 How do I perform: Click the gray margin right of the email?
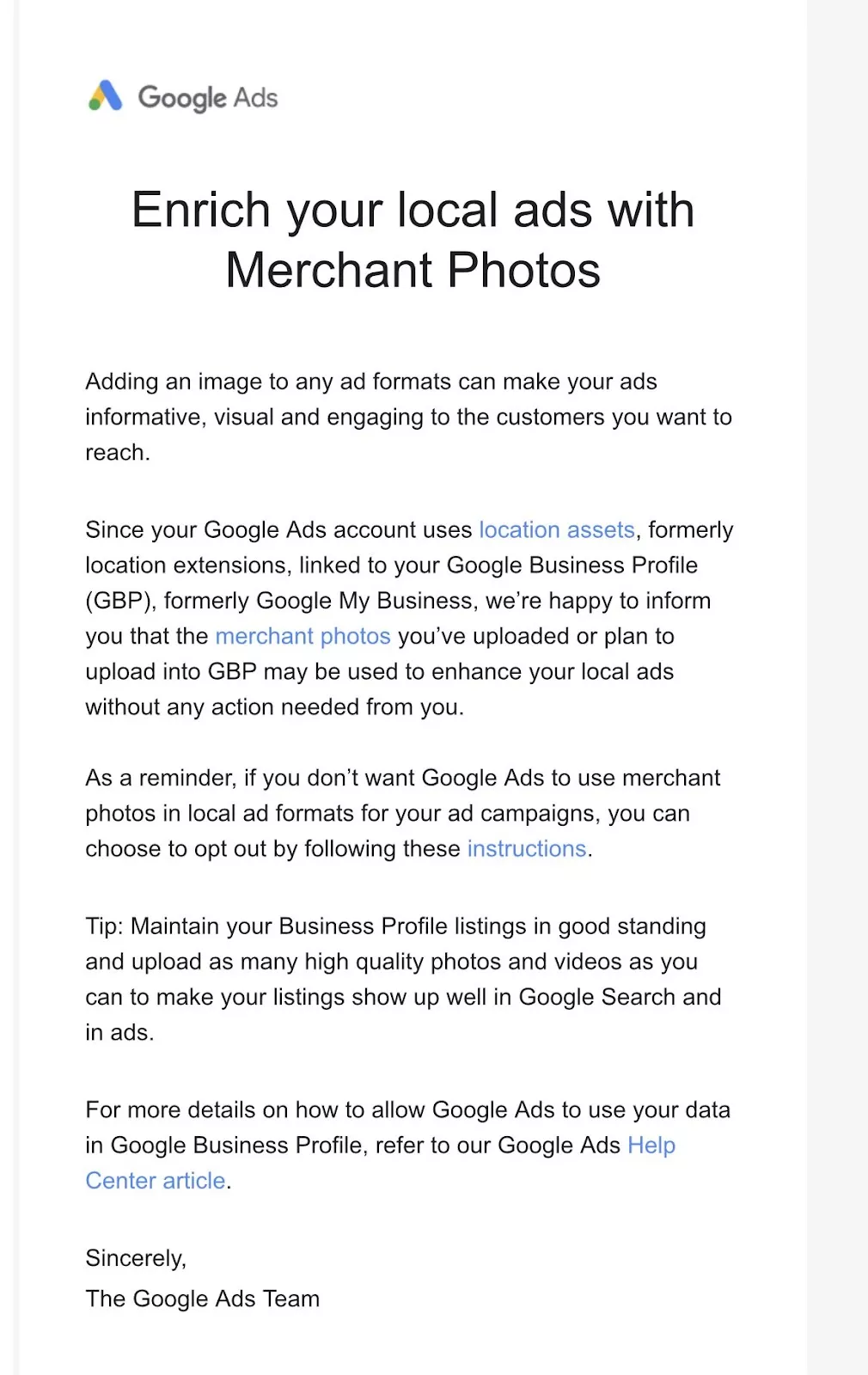coord(837,687)
